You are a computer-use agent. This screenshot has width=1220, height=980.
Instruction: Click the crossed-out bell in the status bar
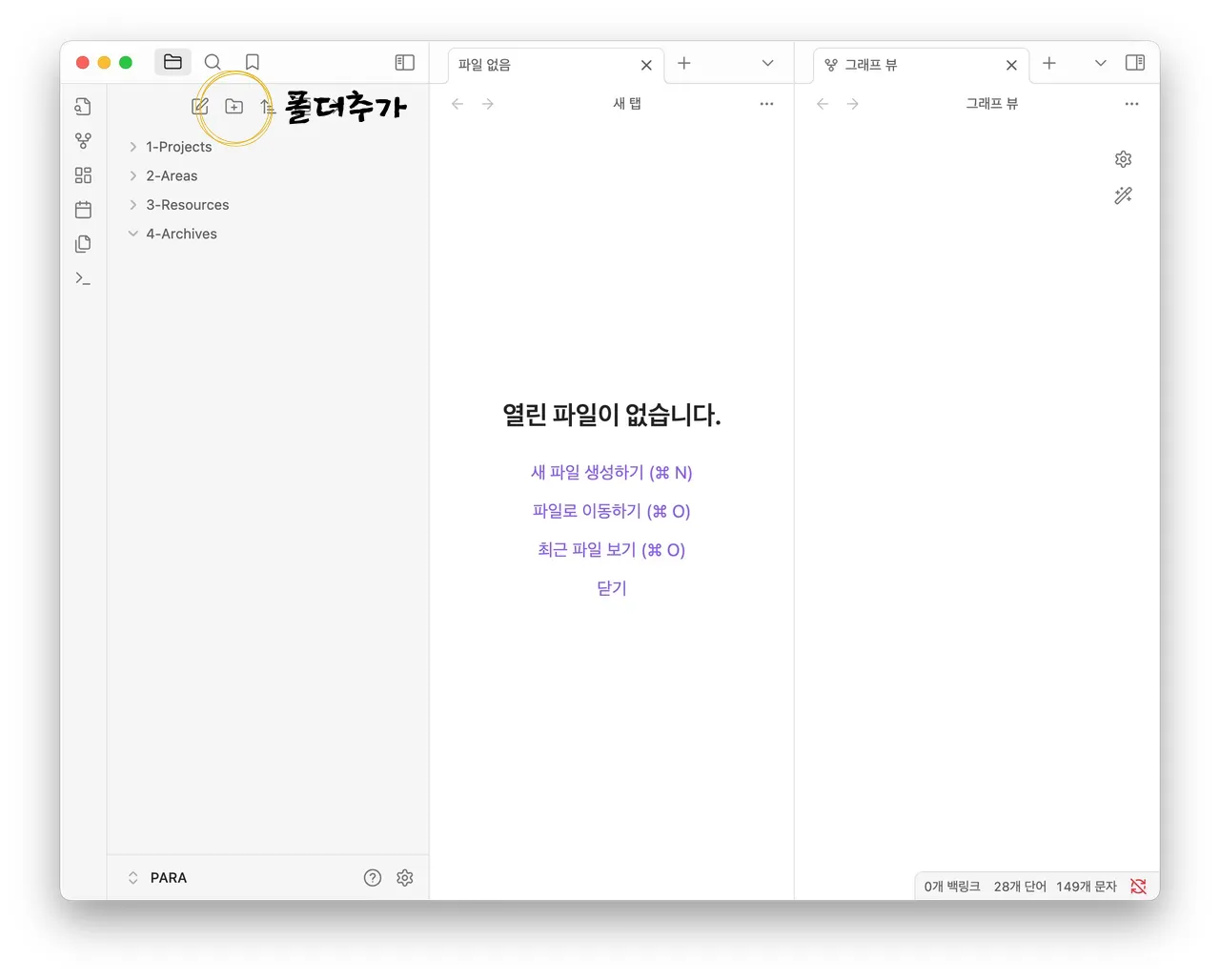pos(1138,886)
